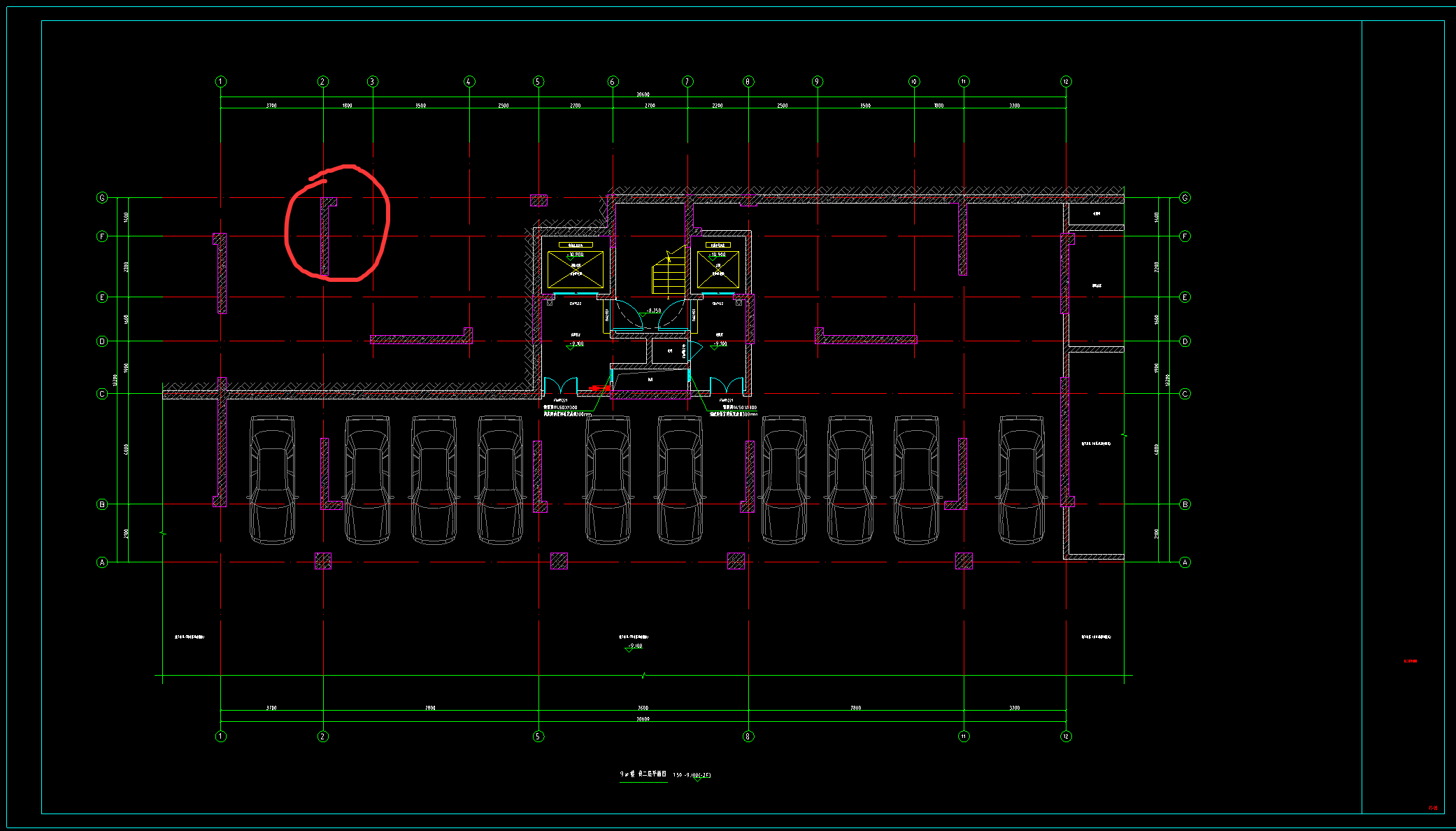Select the cyan double door right of the lobby
This screenshot has height=831, width=1456.
pyautogui.click(x=727, y=385)
